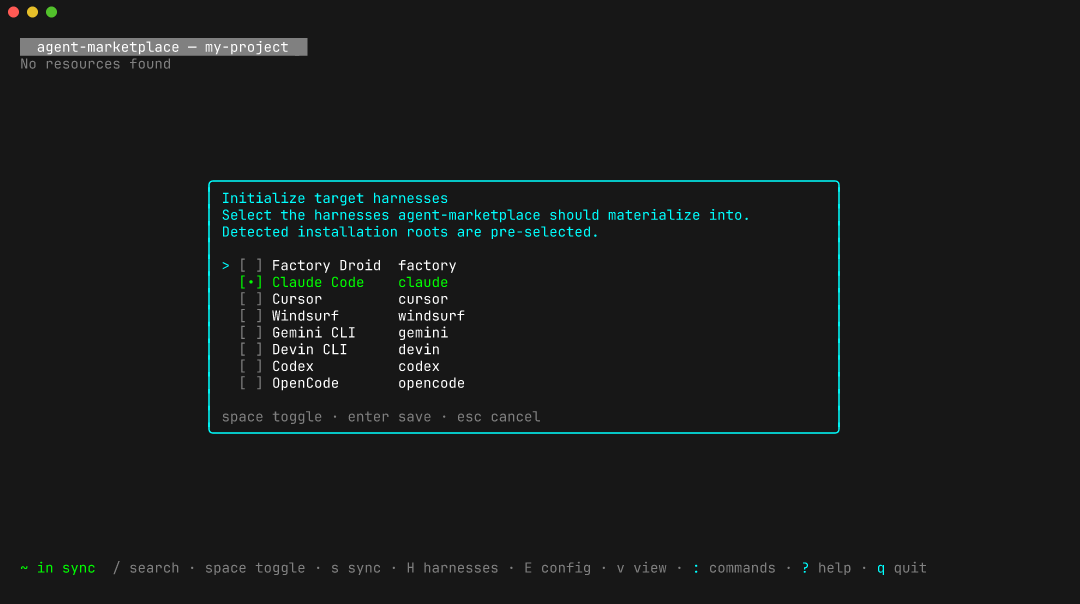
Task: Maximize the terminal with green button
Action: point(52,12)
